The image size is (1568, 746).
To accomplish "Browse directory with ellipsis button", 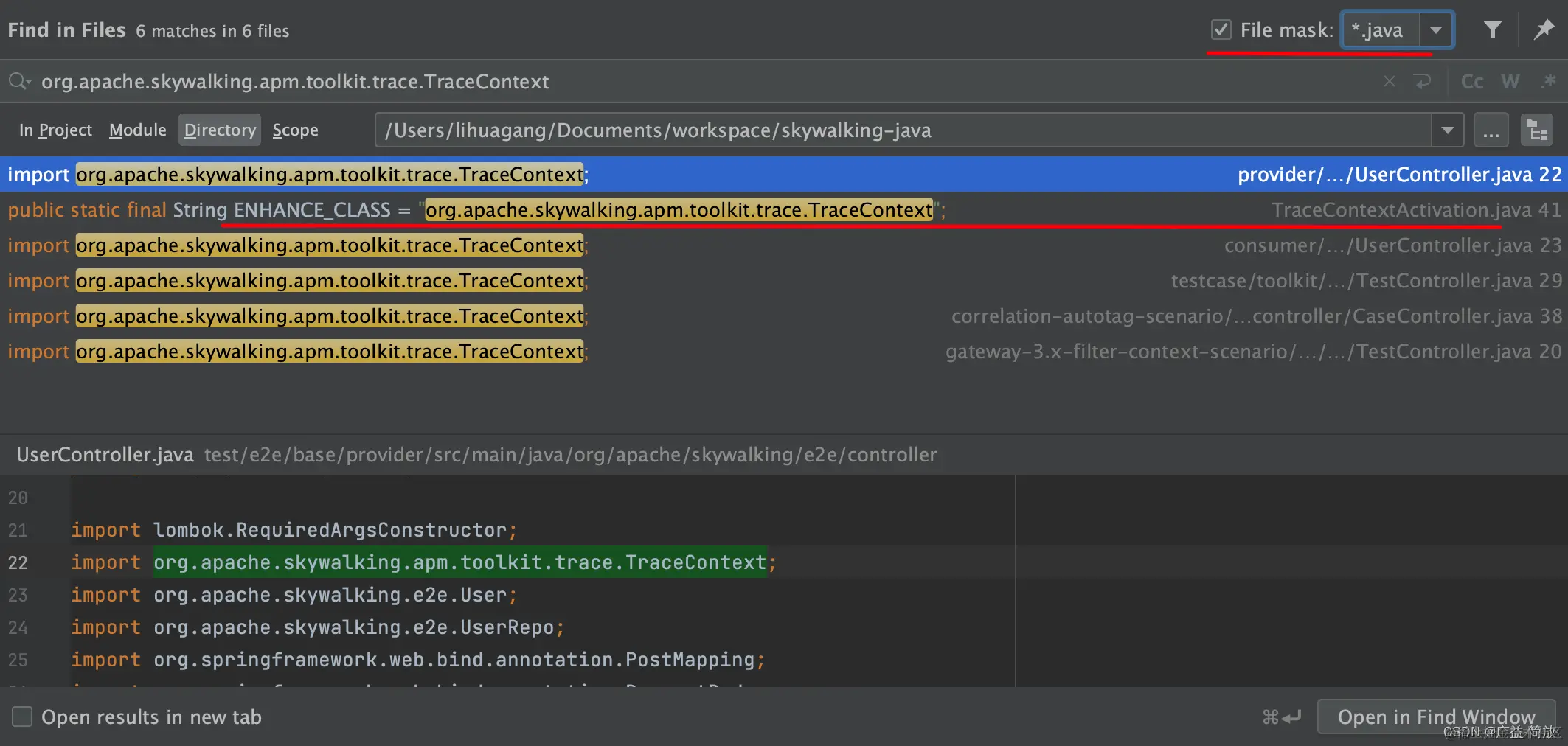I will (x=1491, y=130).
